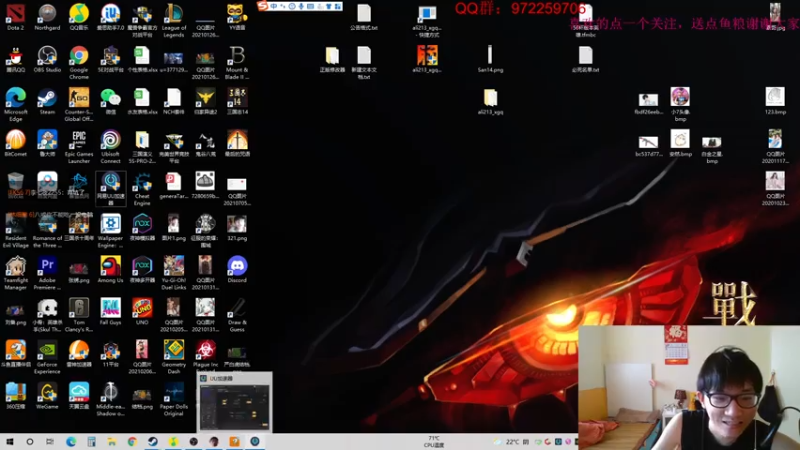Select the Romance of the Three Kingdoms shortcut
Image resolution: width=800 pixels, height=450 pixels.
(47, 231)
